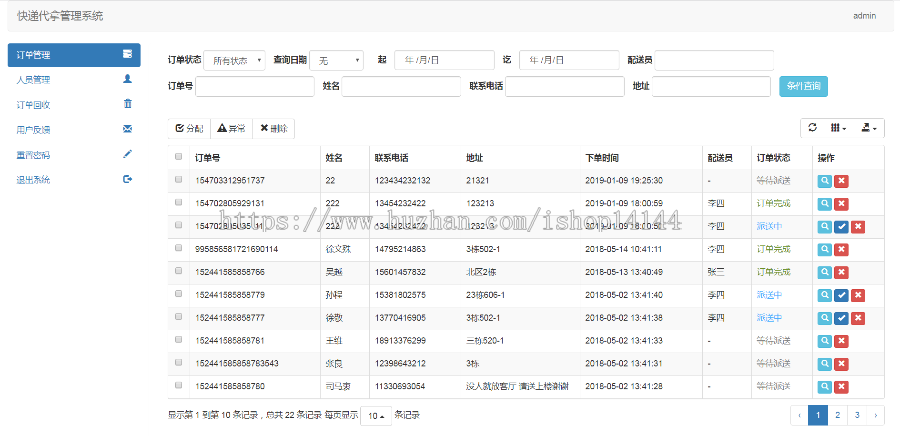Delete 徐歌's order with red X

(x=858, y=318)
